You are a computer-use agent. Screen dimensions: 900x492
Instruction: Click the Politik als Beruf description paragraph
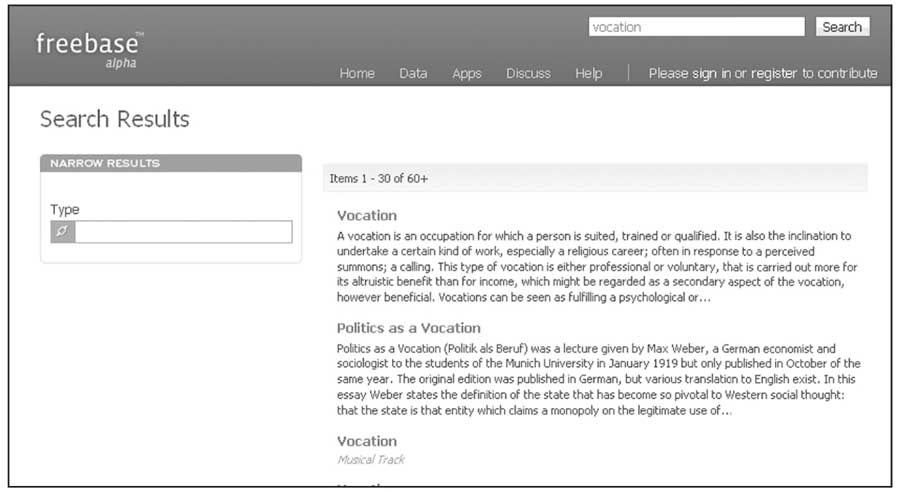coord(599,379)
